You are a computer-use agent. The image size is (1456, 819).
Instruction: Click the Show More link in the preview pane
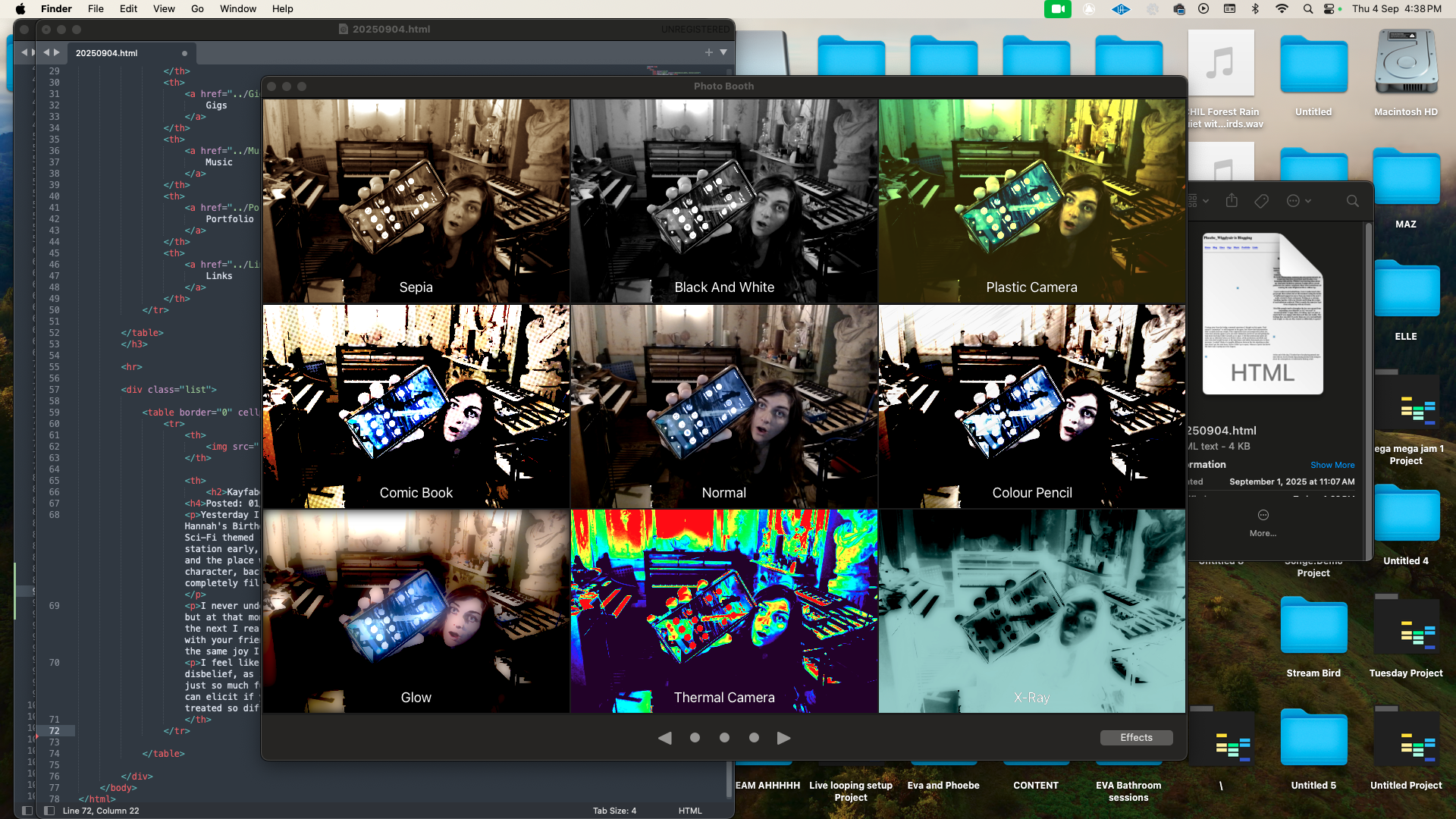coord(1332,465)
